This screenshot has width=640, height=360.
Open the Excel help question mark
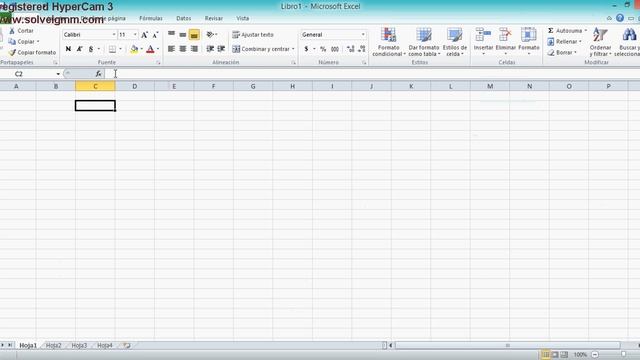(620, 18)
